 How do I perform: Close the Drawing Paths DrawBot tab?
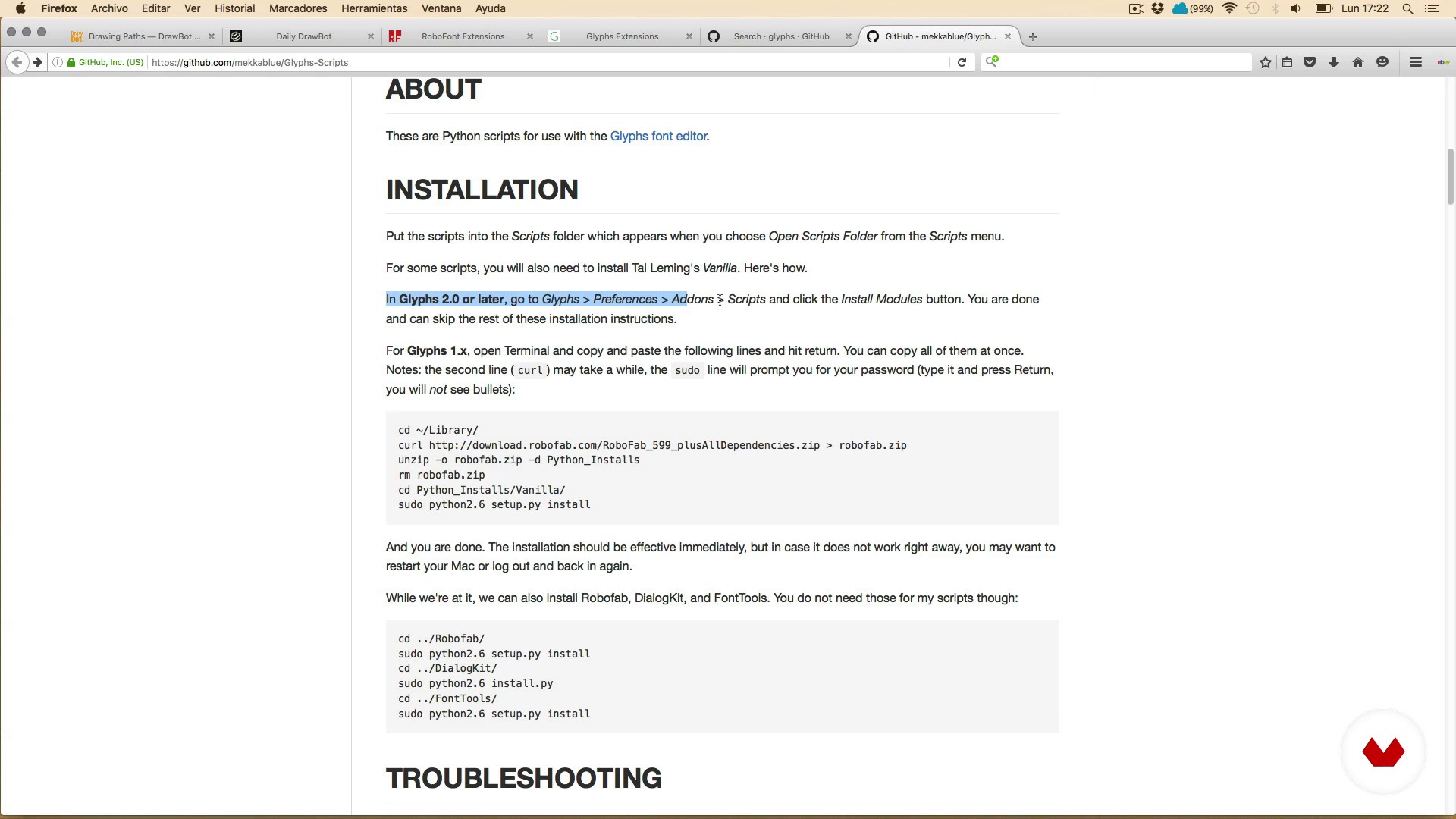pyautogui.click(x=212, y=36)
